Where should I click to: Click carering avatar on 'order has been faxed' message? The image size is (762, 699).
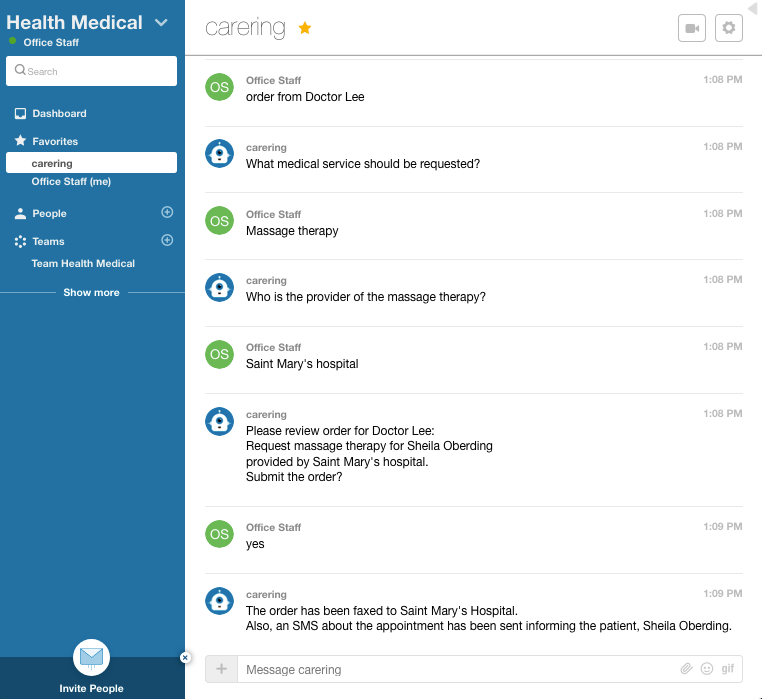point(219,601)
